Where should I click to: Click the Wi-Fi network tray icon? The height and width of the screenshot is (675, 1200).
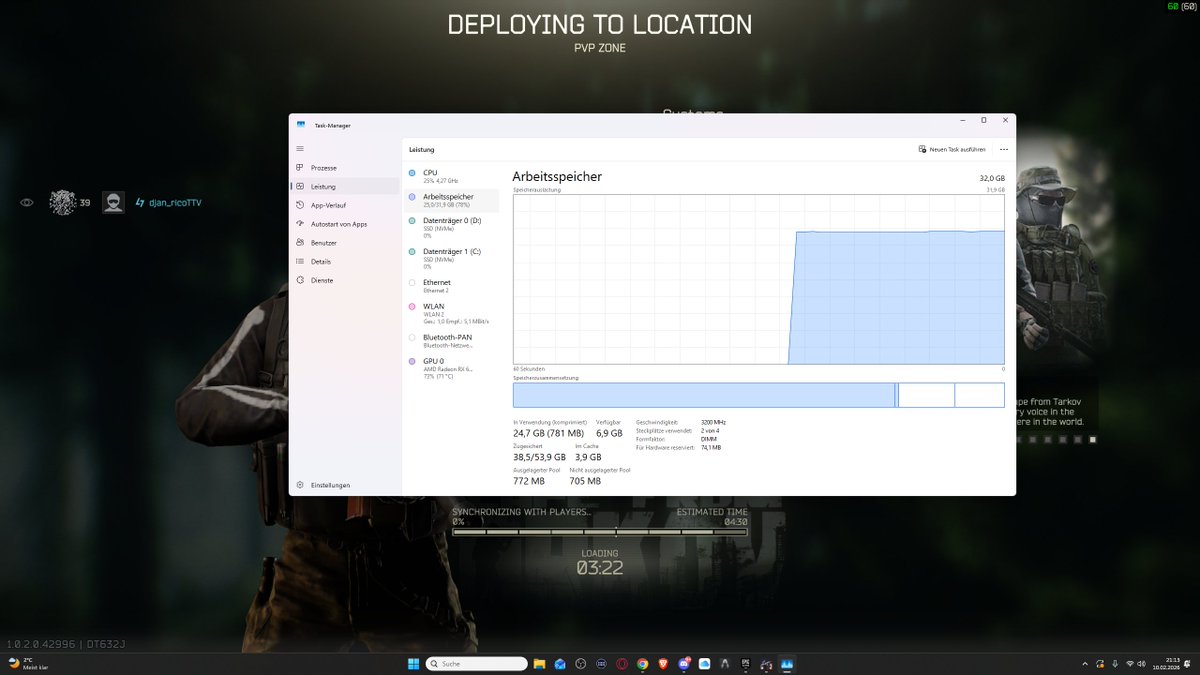coord(1130,664)
